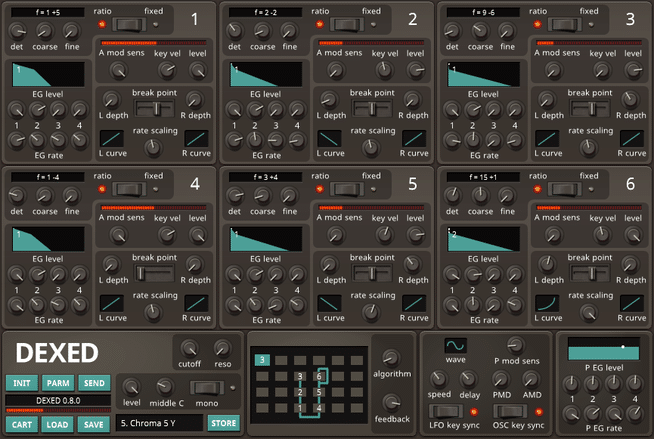The height and width of the screenshot is (439, 654).
Task: Toggle operator 6 ratio/fixed switch
Action: click(x=564, y=189)
